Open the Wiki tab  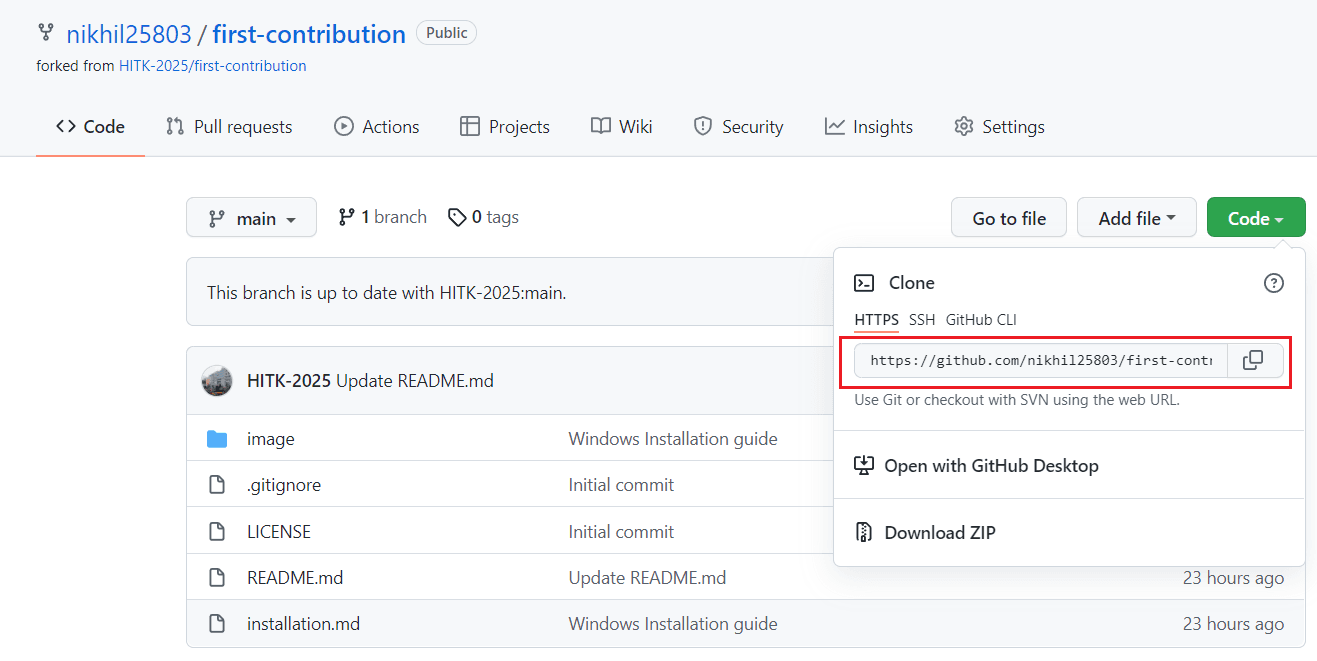pos(622,127)
